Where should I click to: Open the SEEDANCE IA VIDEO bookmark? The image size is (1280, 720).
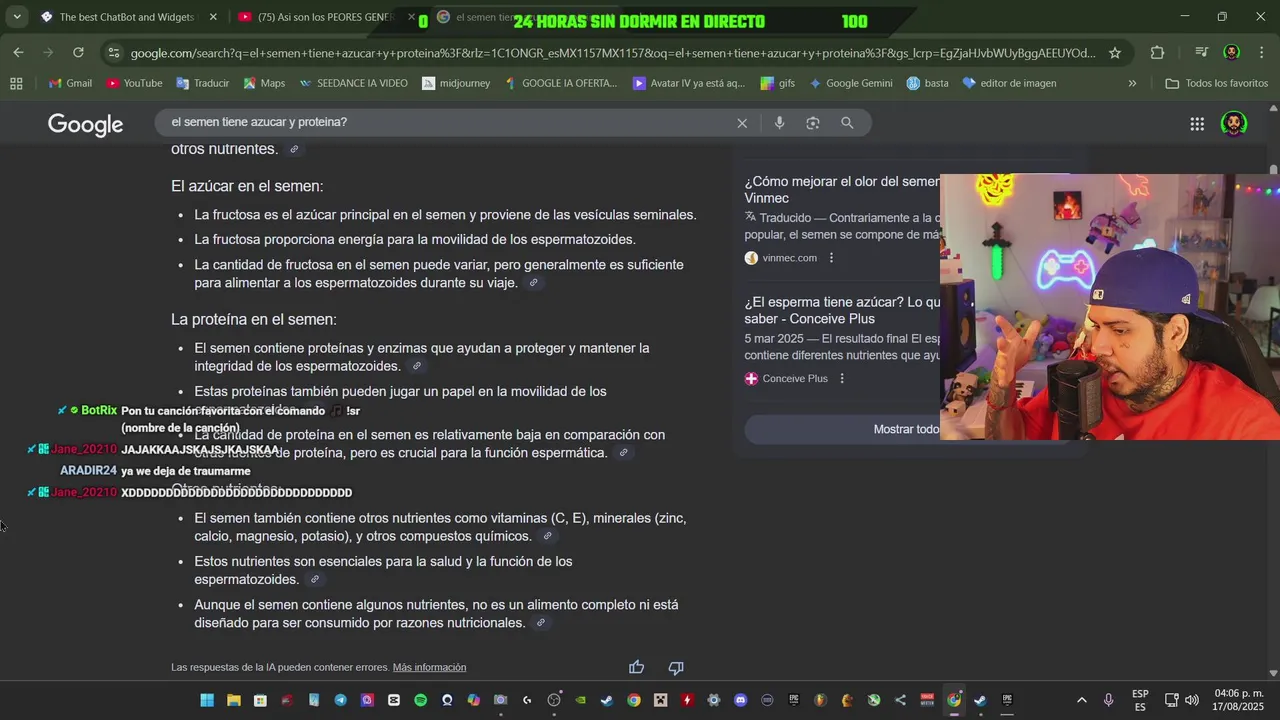[x=353, y=83]
